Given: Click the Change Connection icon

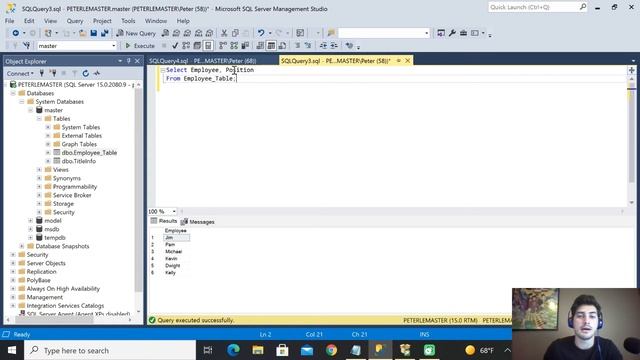Looking at the screenshot, I should [x=27, y=46].
